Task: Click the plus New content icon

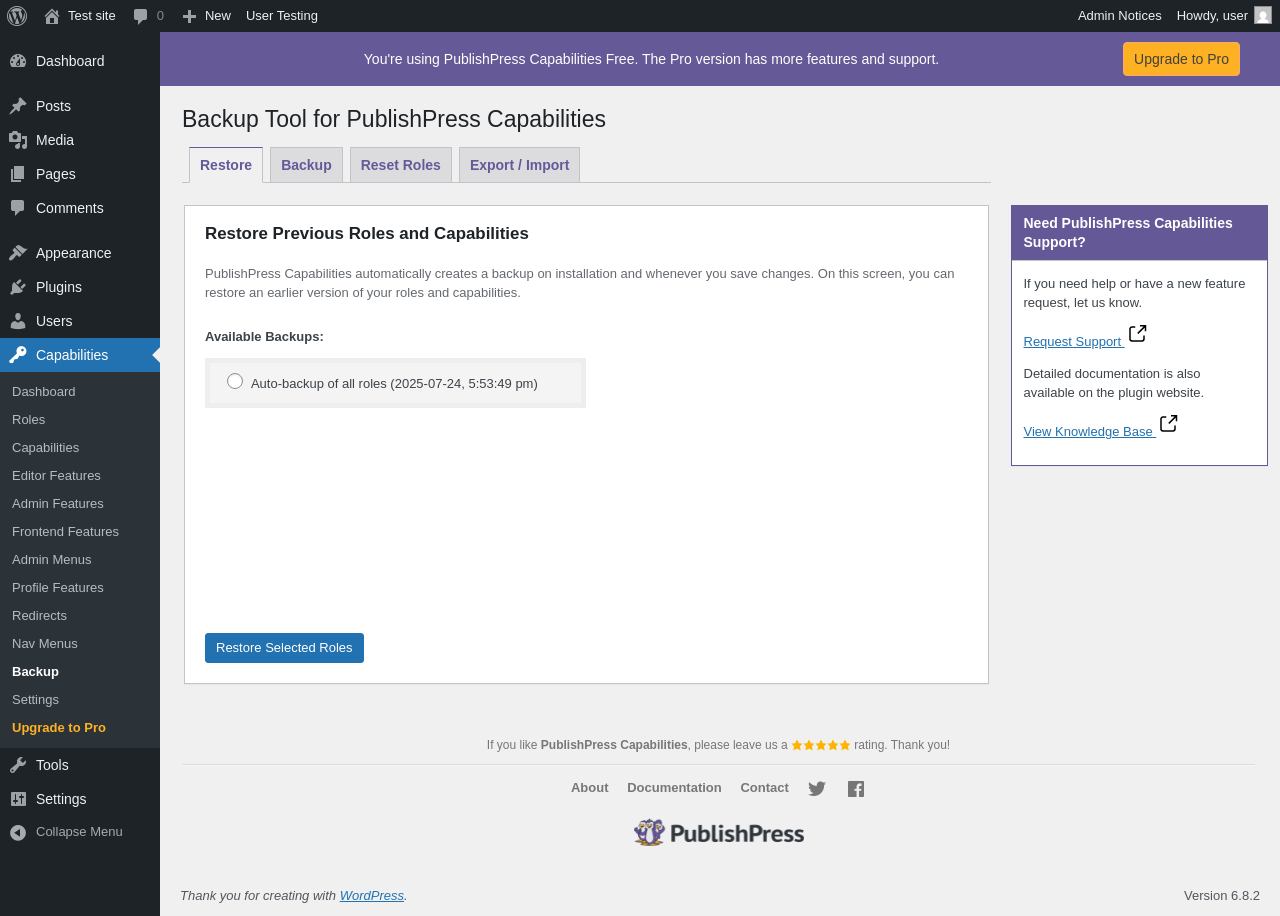Action: click(x=189, y=16)
